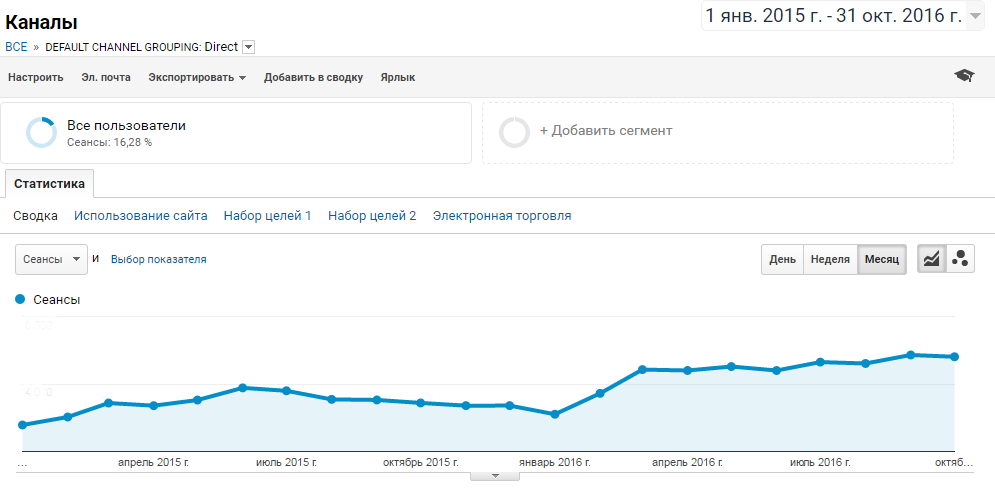Click Добавить в сводку button
The image size is (995, 489).
click(x=313, y=77)
